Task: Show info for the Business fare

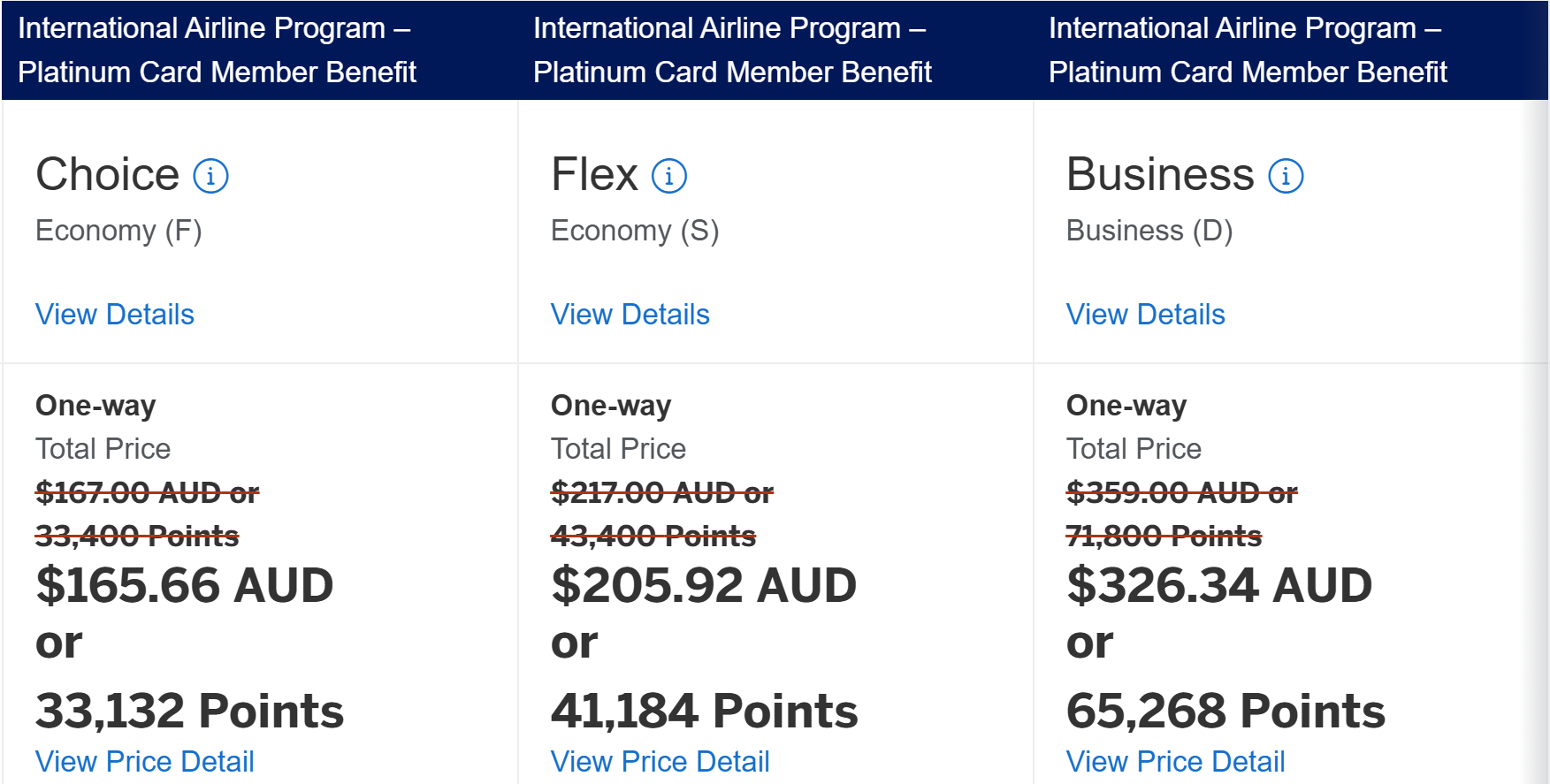Action: point(1286,176)
